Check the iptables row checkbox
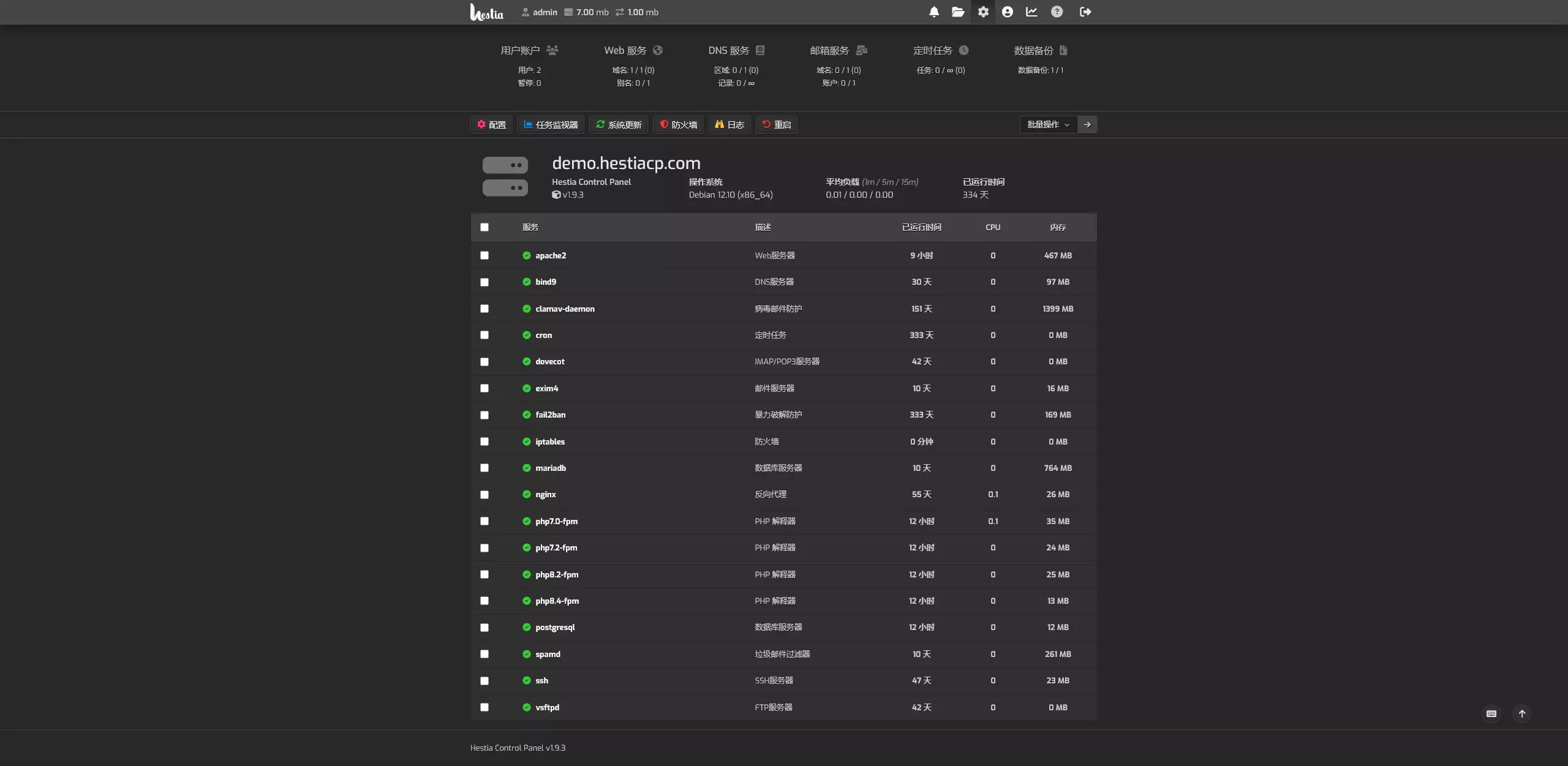Image resolution: width=1568 pixels, height=766 pixels. (x=484, y=441)
